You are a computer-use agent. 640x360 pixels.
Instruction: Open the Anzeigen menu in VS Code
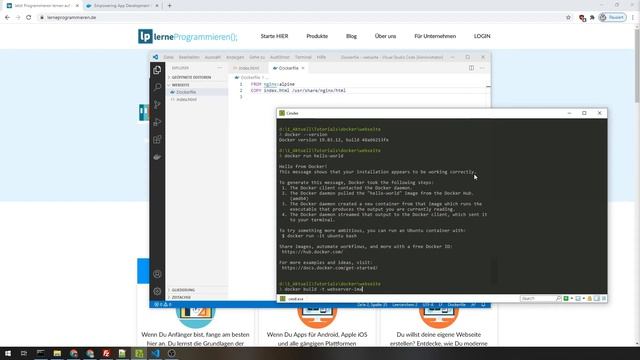(x=235, y=57)
